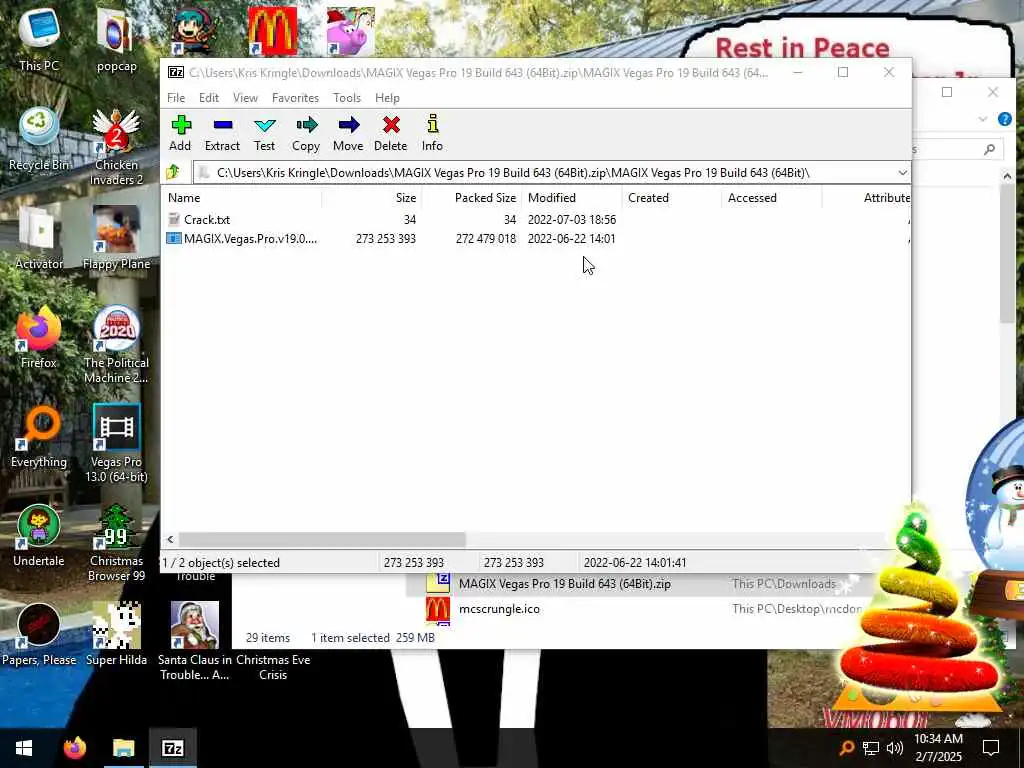Image resolution: width=1024 pixels, height=768 pixels.
Task: Click the Copy toolbar button
Action: click(x=306, y=134)
